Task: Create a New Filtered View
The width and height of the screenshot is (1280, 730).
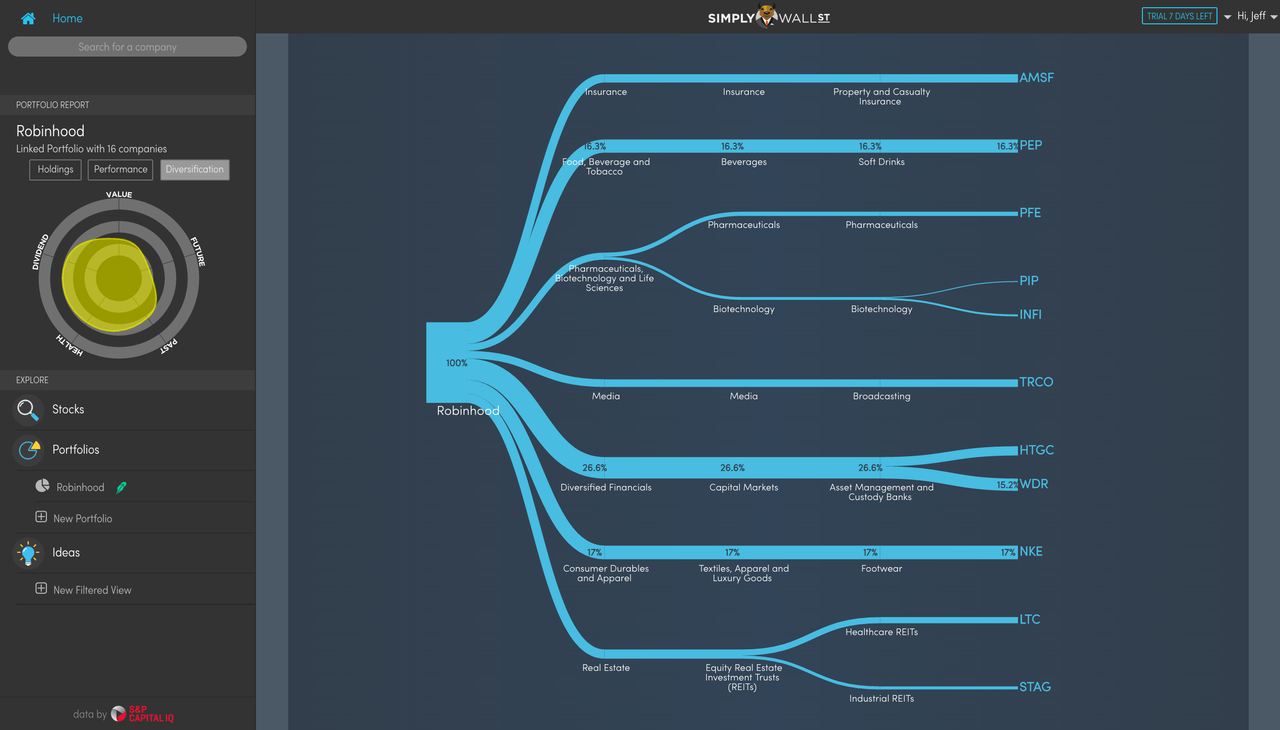Action: [x=92, y=590]
